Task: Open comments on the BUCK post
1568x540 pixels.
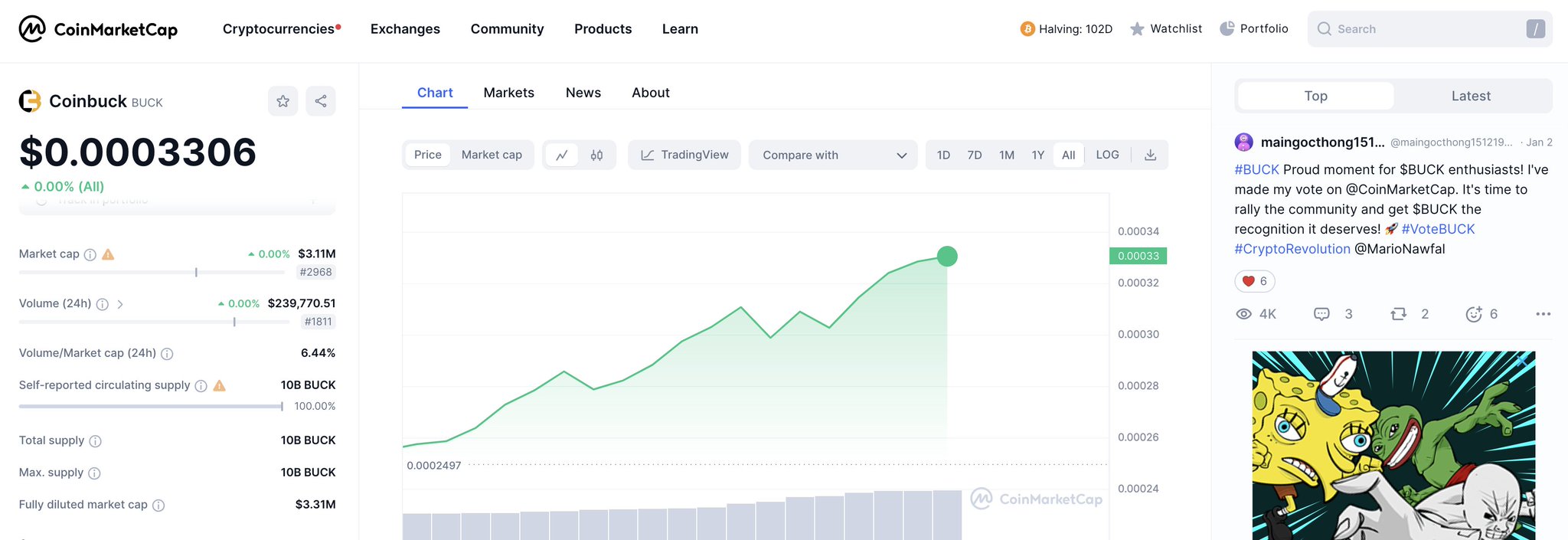Action: click(1321, 314)
